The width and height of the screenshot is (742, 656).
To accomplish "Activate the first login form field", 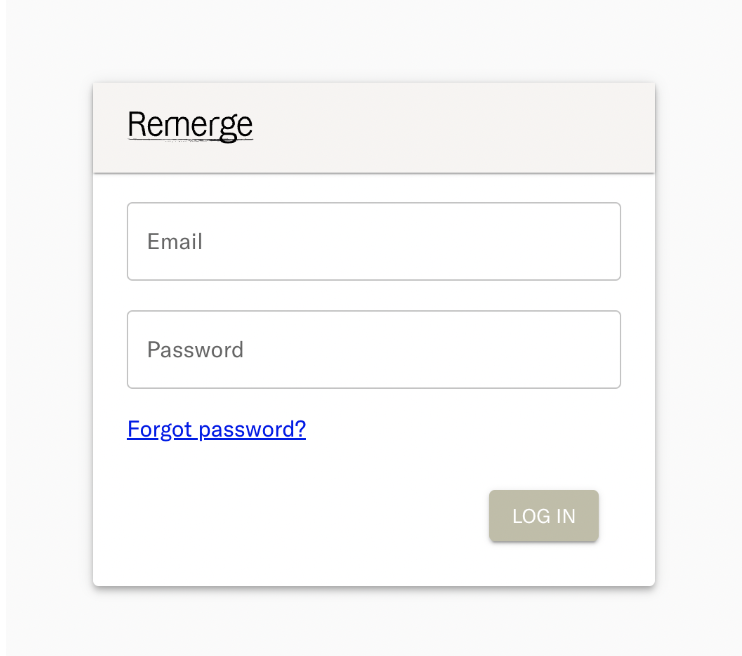I will 373,242.
